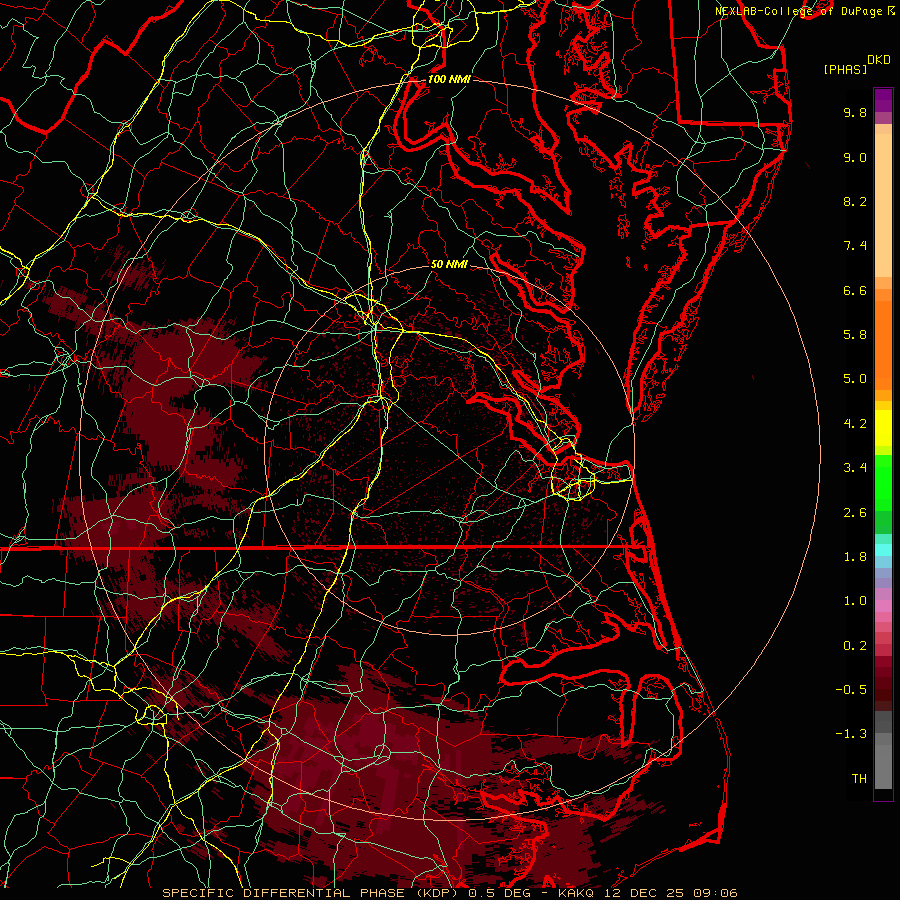900x900 pixels.
Task: Click the -1.3 legend value
Action: (x=851, y=734)
